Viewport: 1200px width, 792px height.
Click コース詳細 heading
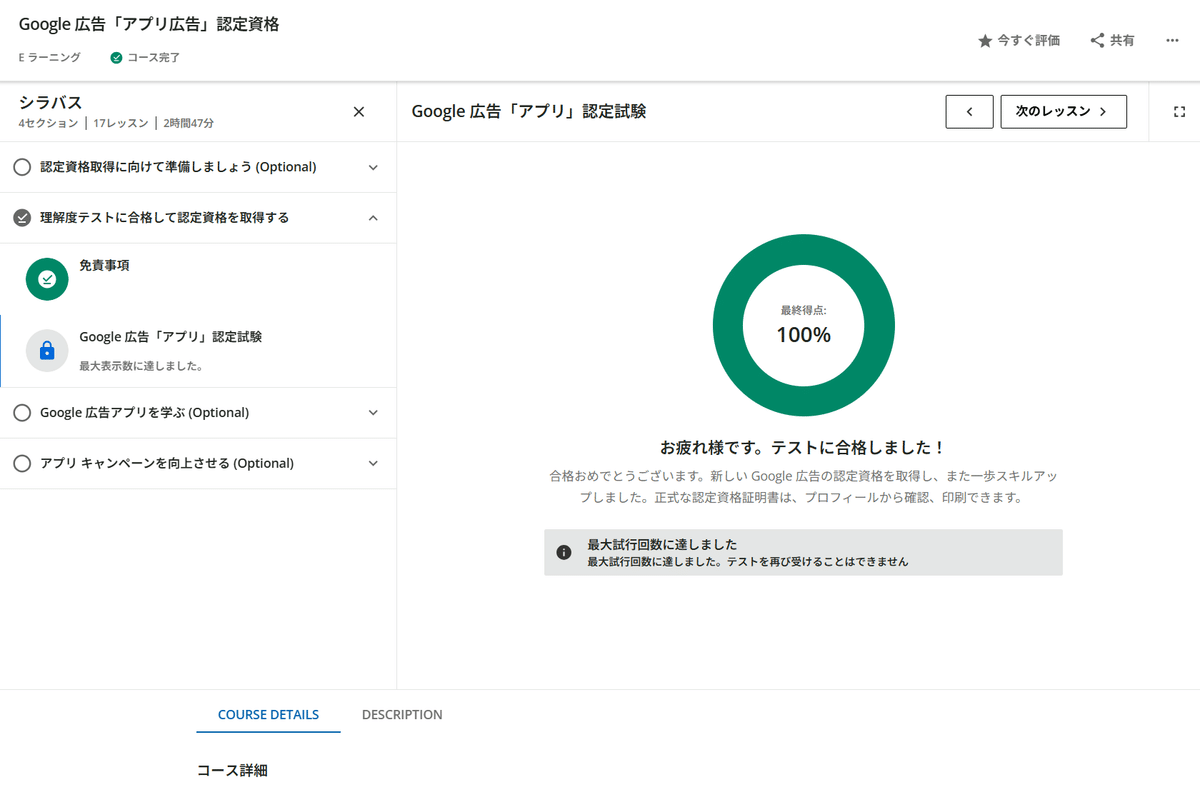[232, 770]
